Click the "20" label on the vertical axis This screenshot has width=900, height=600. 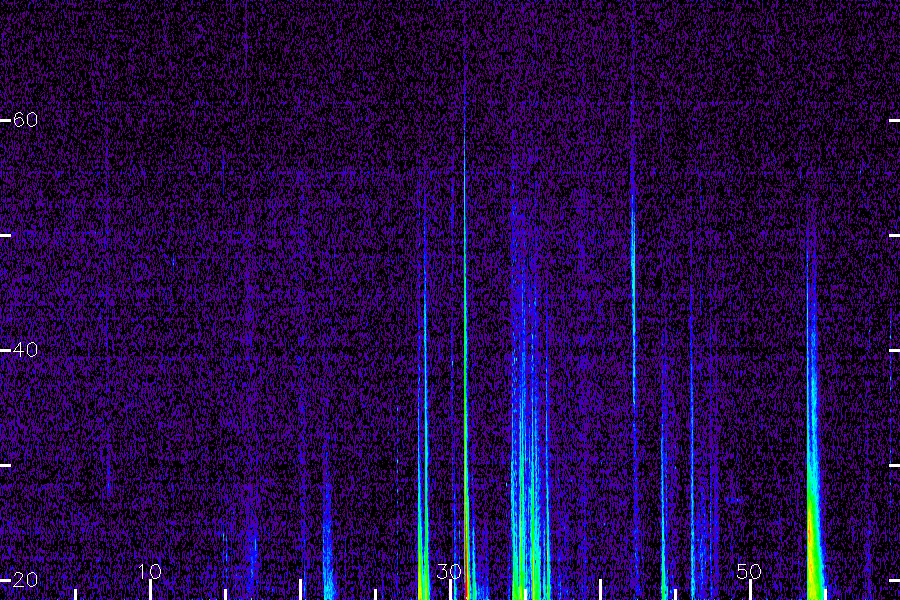(25, 580)
